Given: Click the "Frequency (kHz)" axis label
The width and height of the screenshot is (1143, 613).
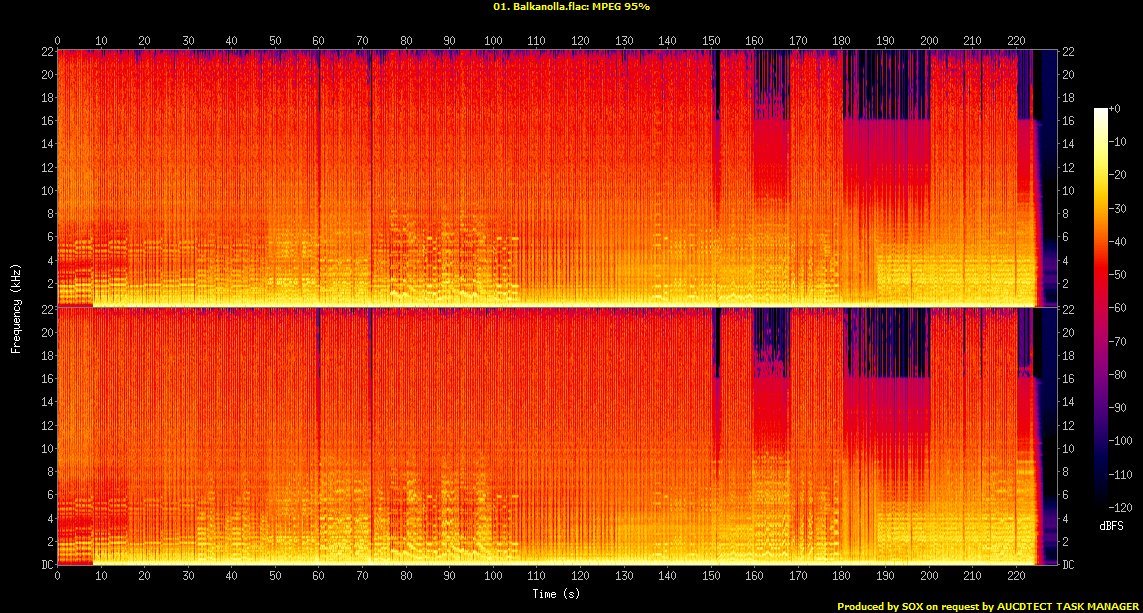Looking at the screenshot, I should point(16,306).
